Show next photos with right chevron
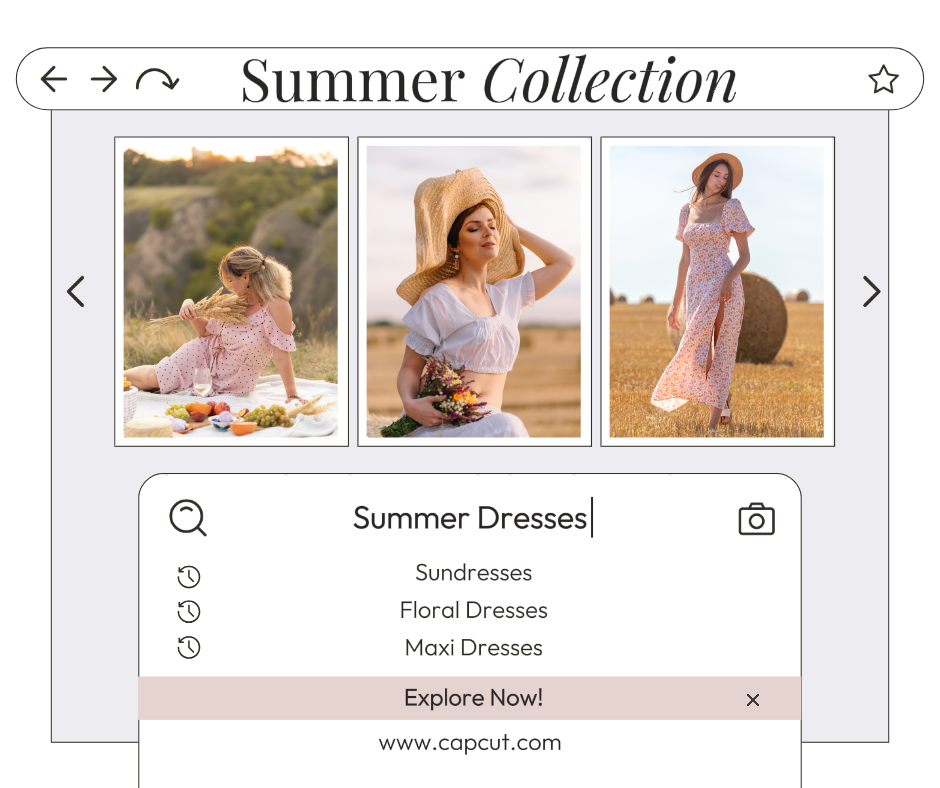 [x=871, y=292]
